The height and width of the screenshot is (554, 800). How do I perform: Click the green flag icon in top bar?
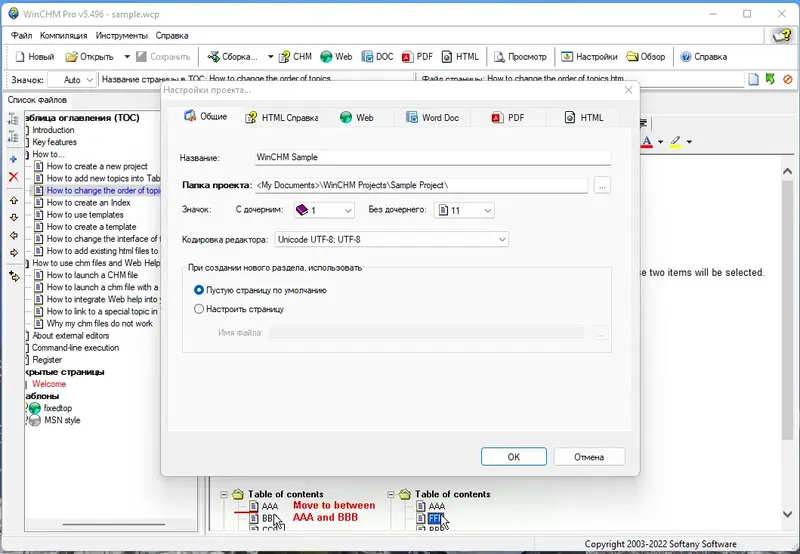point(770,79)
